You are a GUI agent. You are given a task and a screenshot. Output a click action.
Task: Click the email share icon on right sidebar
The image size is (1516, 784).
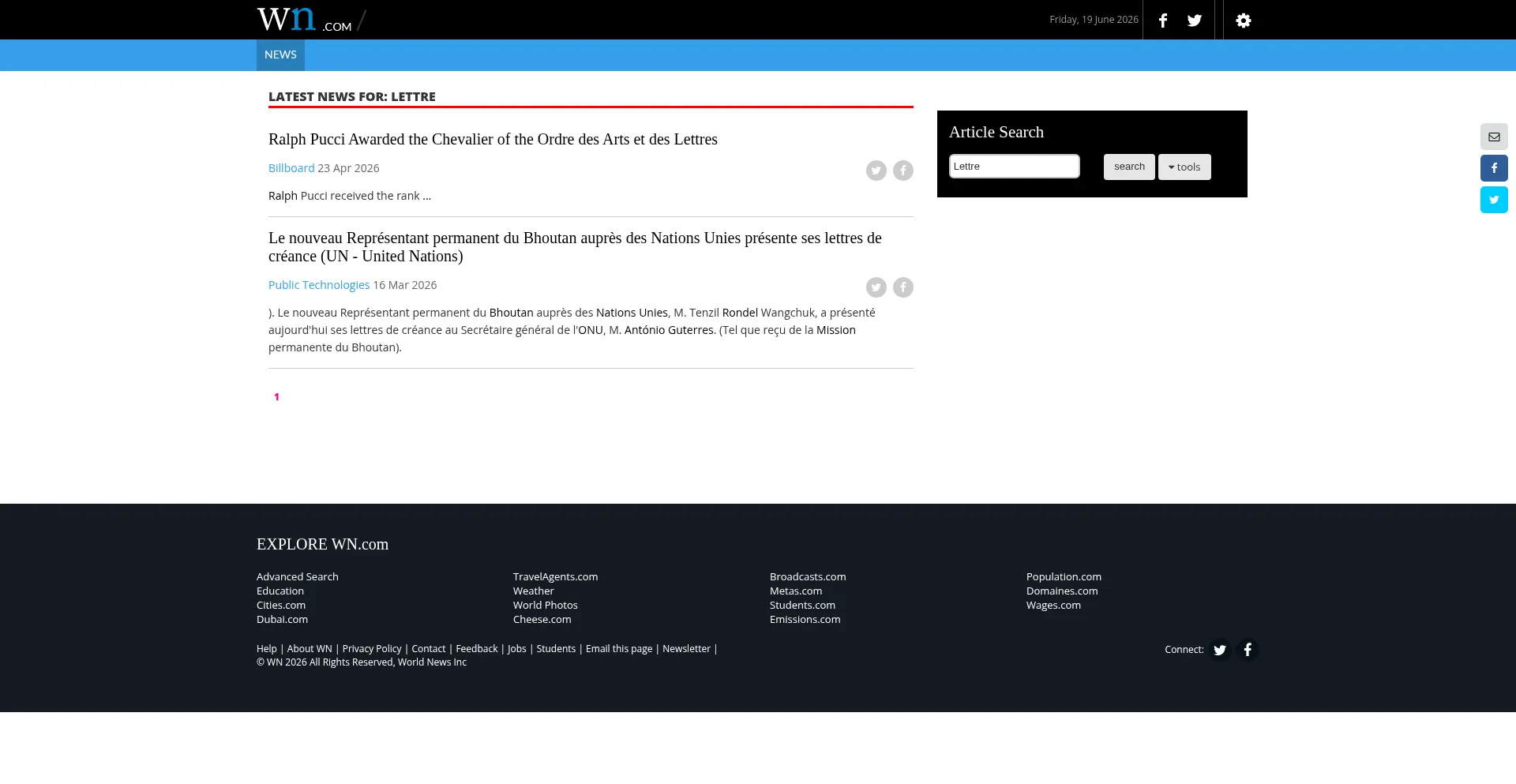(1494, 137)
